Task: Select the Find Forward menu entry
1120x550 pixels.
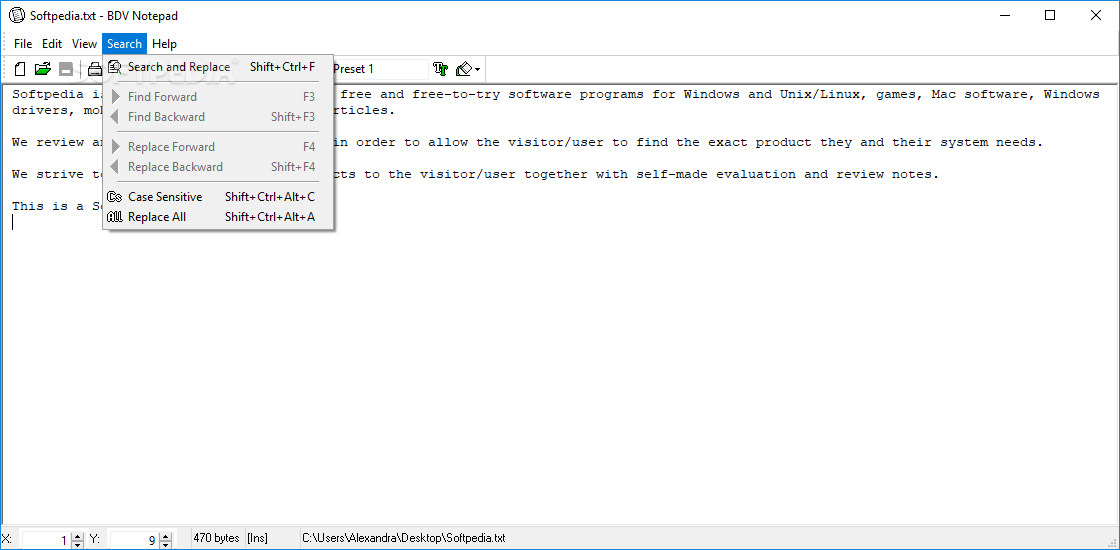Action: click(x=218, y=96)
